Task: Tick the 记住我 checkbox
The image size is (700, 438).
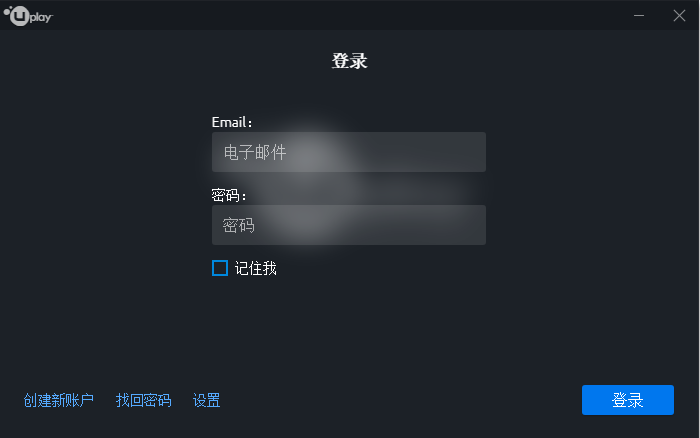Action: click(x=220, y=268)
